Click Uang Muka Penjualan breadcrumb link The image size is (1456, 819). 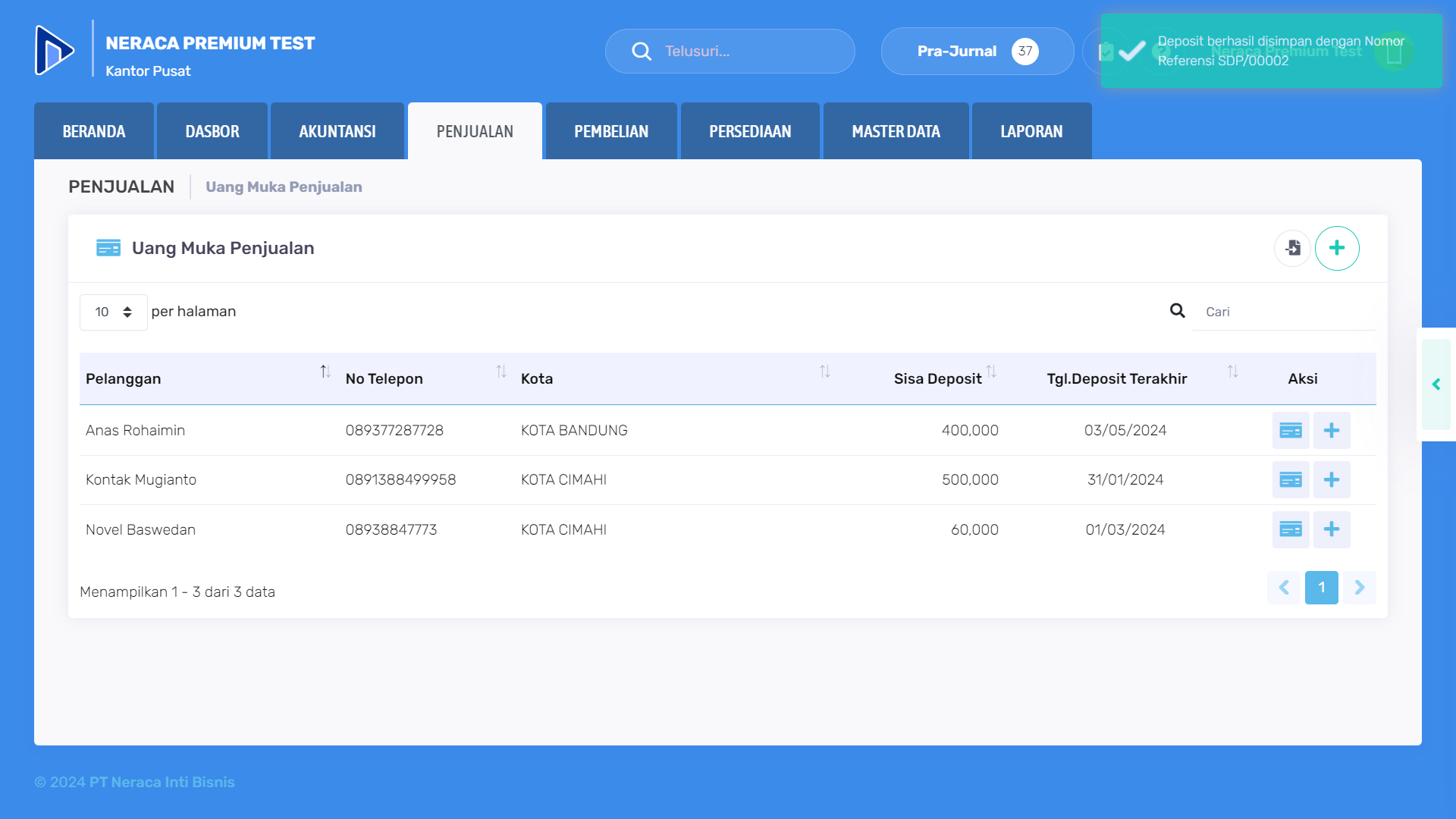click(284, 187)
